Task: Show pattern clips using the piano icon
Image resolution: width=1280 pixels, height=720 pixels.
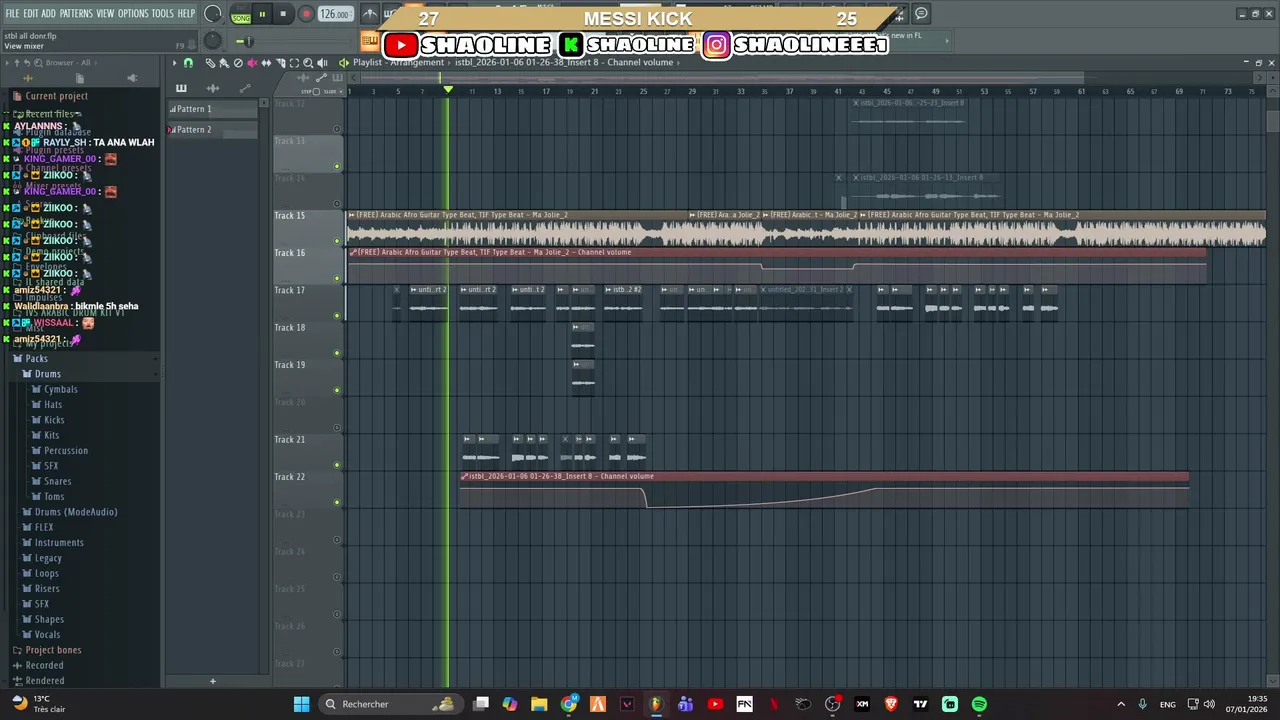Action: [x=181, y=88]
